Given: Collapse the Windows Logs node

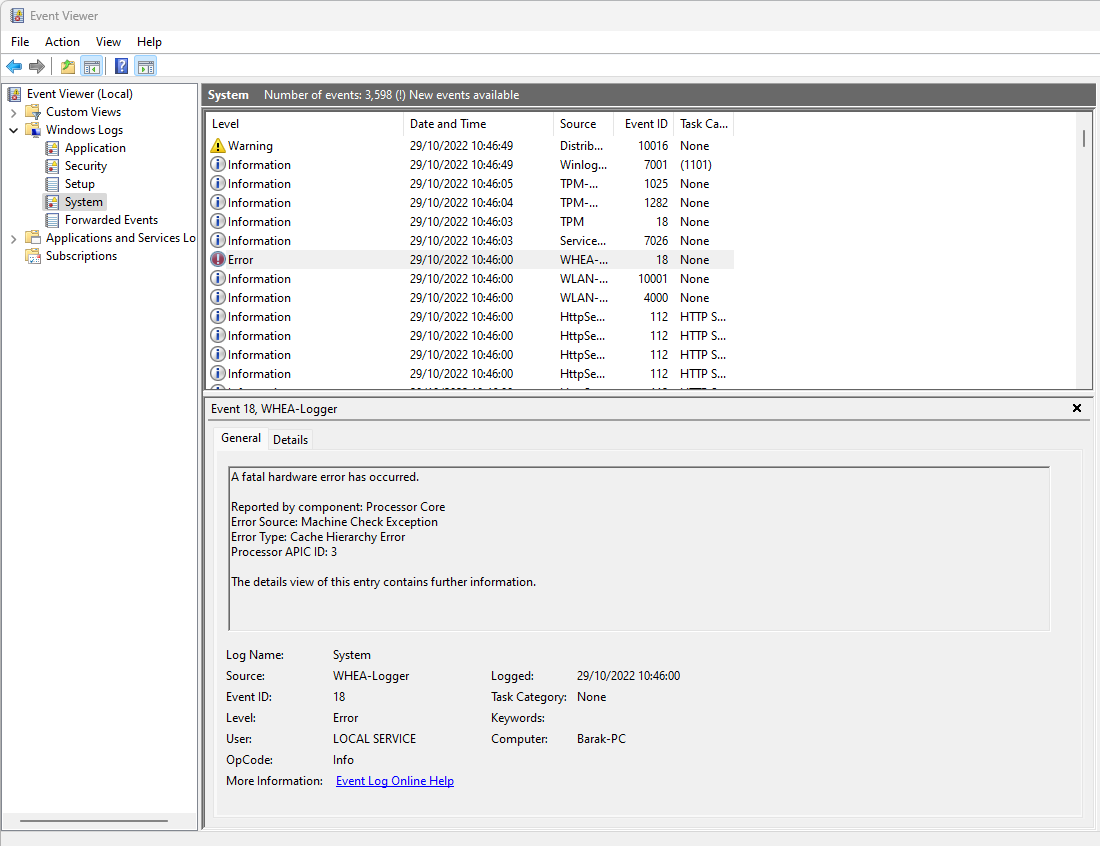Looking at the screenshot, I should (13, 130).
